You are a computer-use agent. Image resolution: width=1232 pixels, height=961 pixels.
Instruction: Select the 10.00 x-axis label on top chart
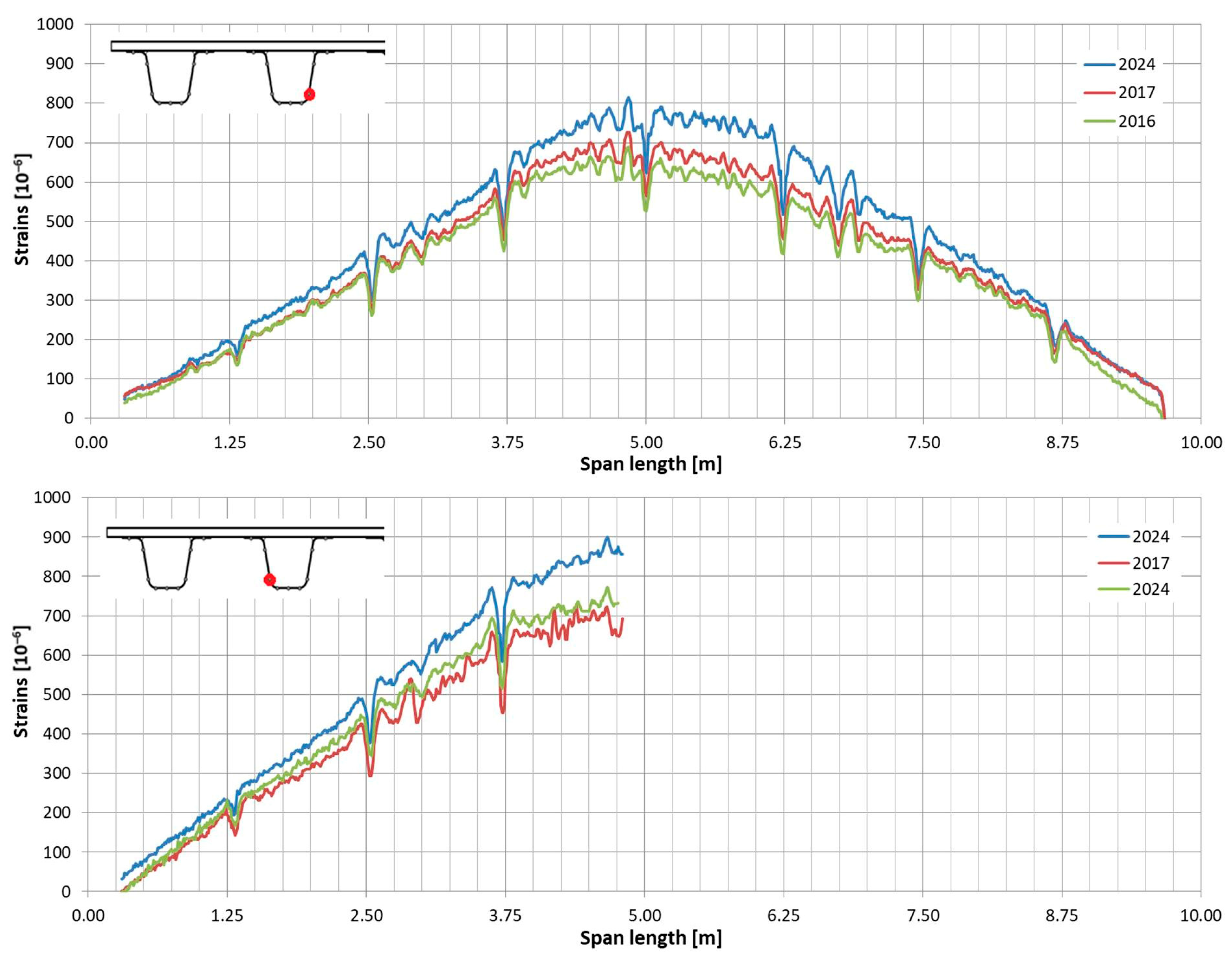point(1202,443)
